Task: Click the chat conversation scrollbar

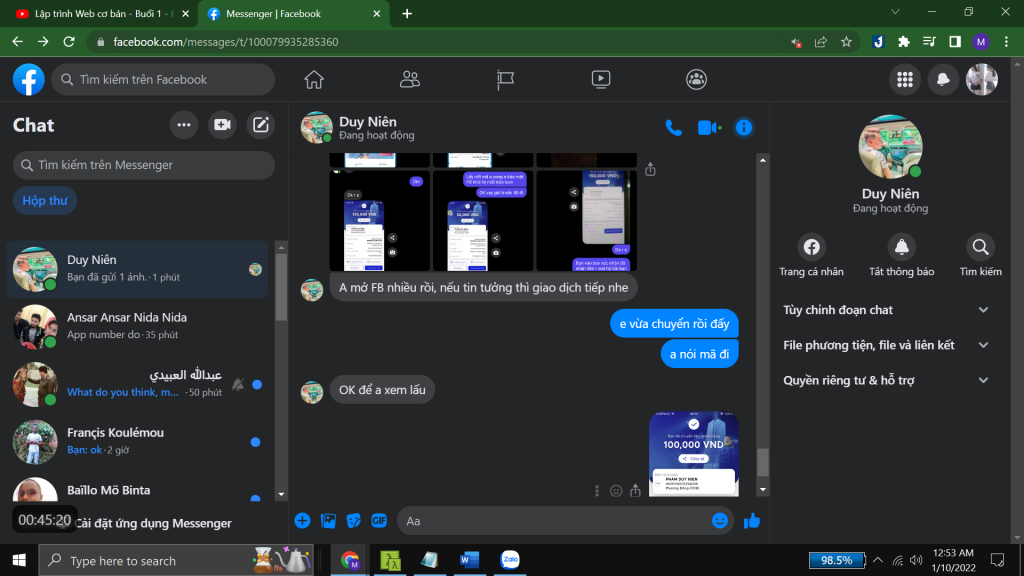Action: 763,460
